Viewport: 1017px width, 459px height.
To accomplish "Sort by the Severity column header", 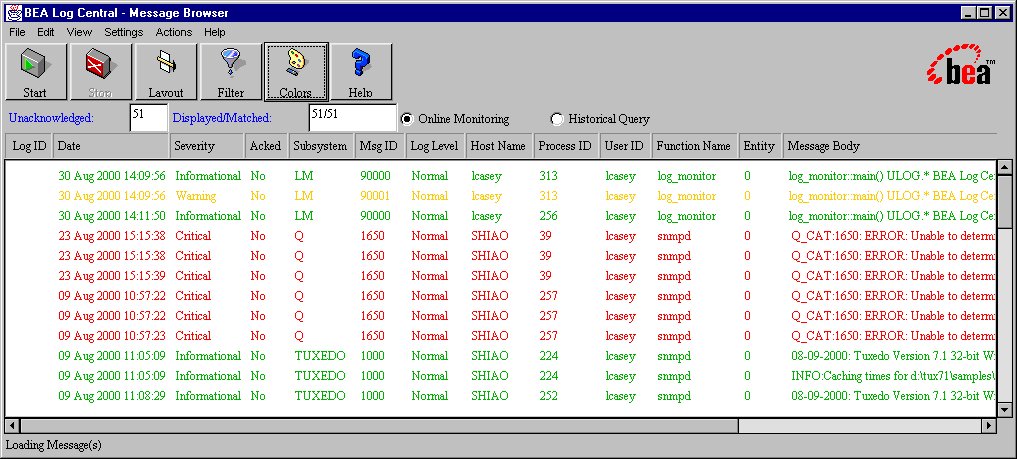I will click(207, 146).
